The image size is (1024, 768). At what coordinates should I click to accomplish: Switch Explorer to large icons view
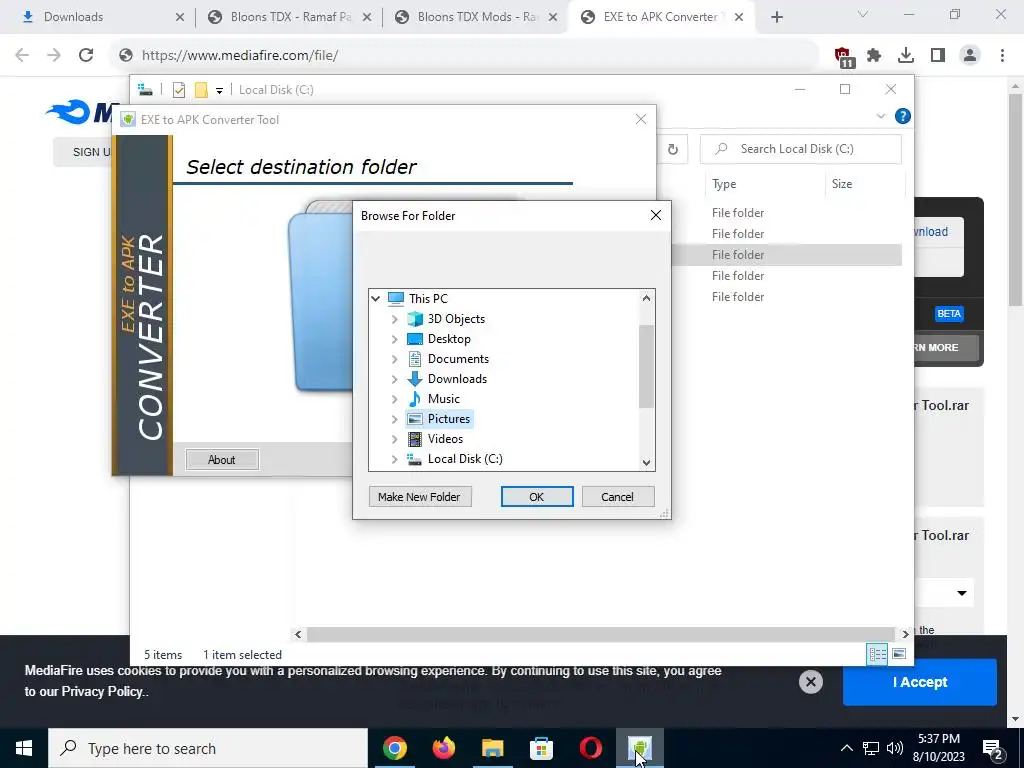point(899,654)
